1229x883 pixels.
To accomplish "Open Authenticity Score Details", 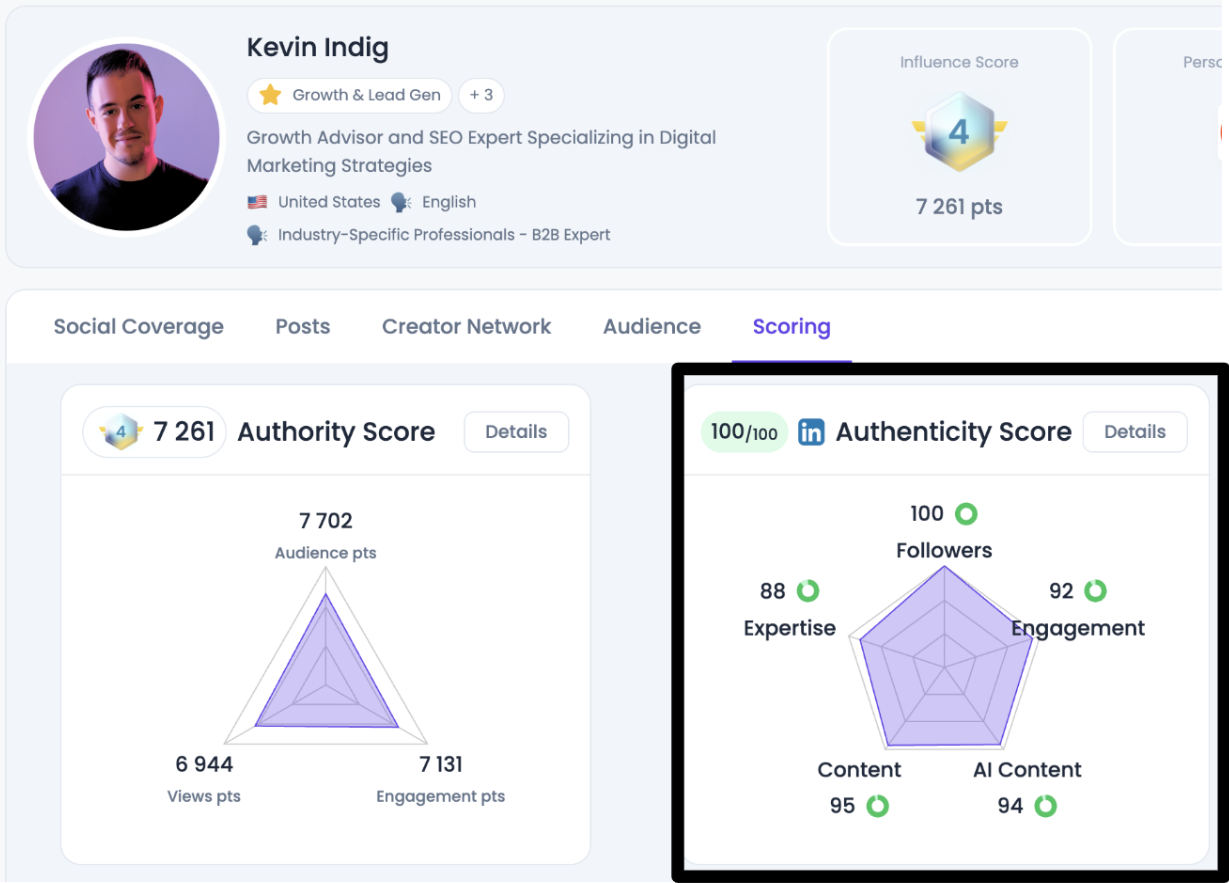I will (x=1135, y=432).
